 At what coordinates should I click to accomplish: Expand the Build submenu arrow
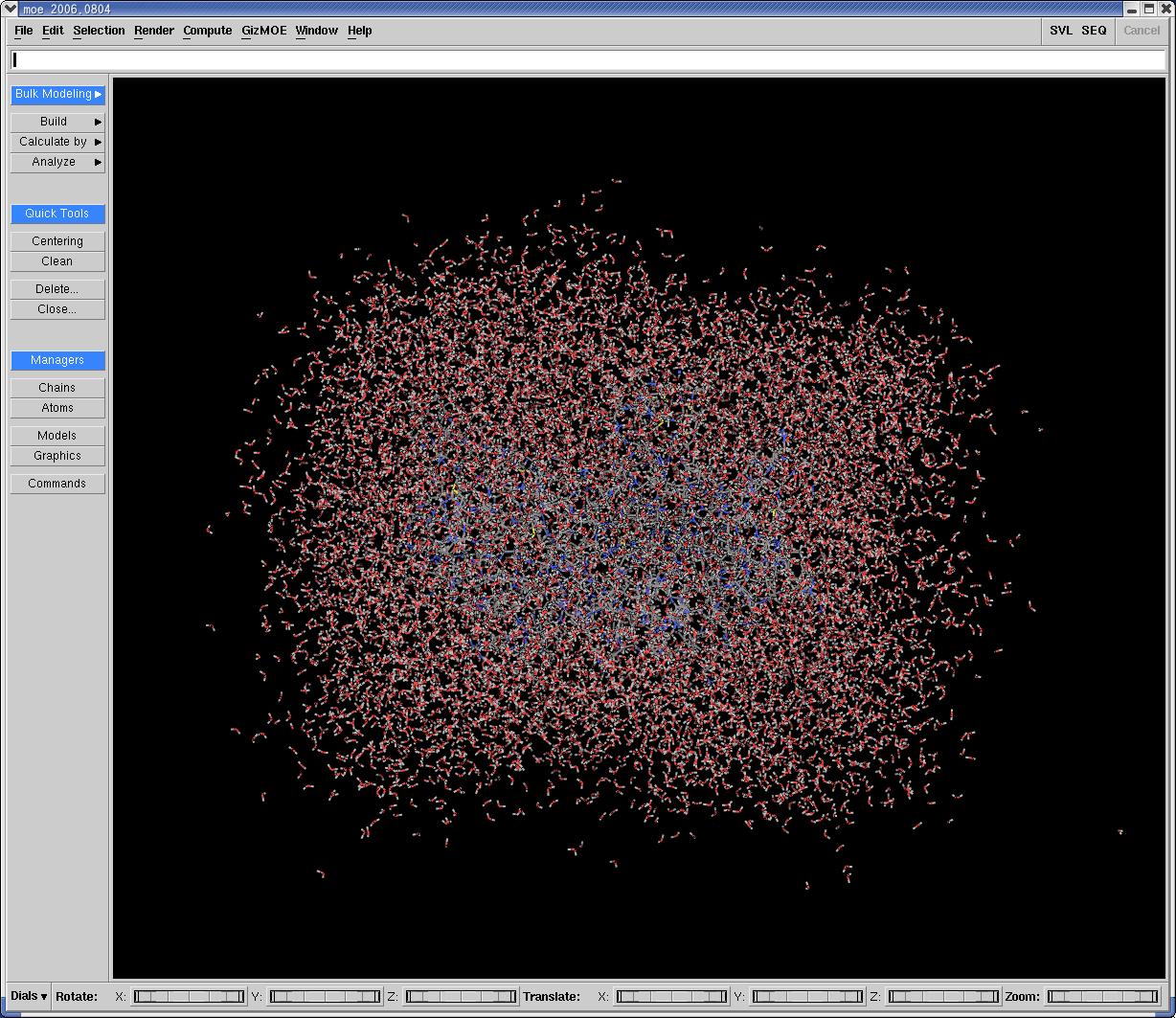pyautogui.click(x=98, y=122)
